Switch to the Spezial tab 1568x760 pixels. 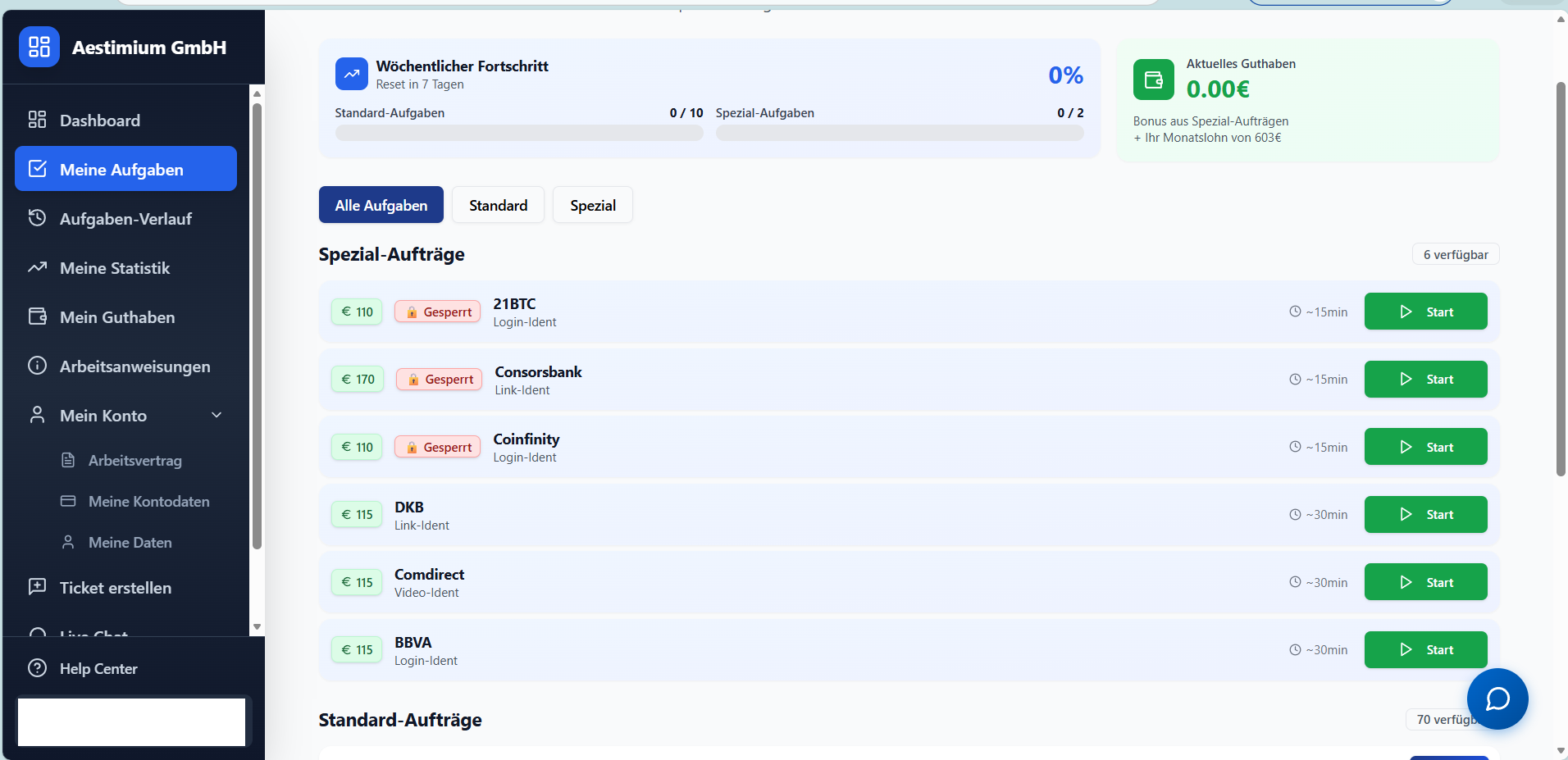pyautogui.click(x=593, y=205)
